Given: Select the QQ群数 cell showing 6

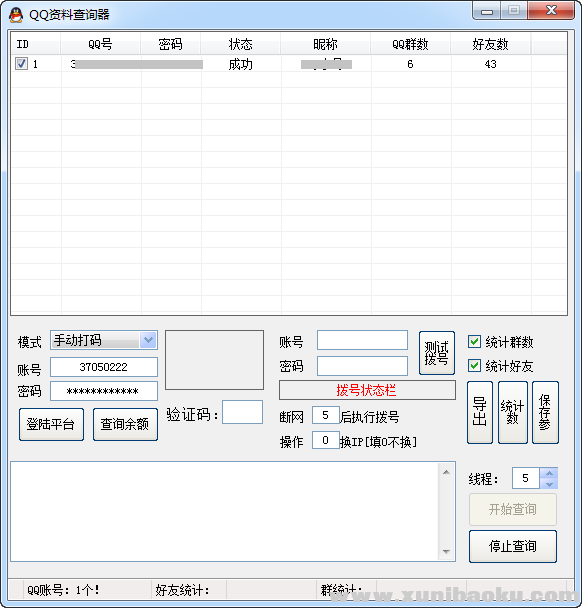Looking at the screenshot, I should (410, 64).
